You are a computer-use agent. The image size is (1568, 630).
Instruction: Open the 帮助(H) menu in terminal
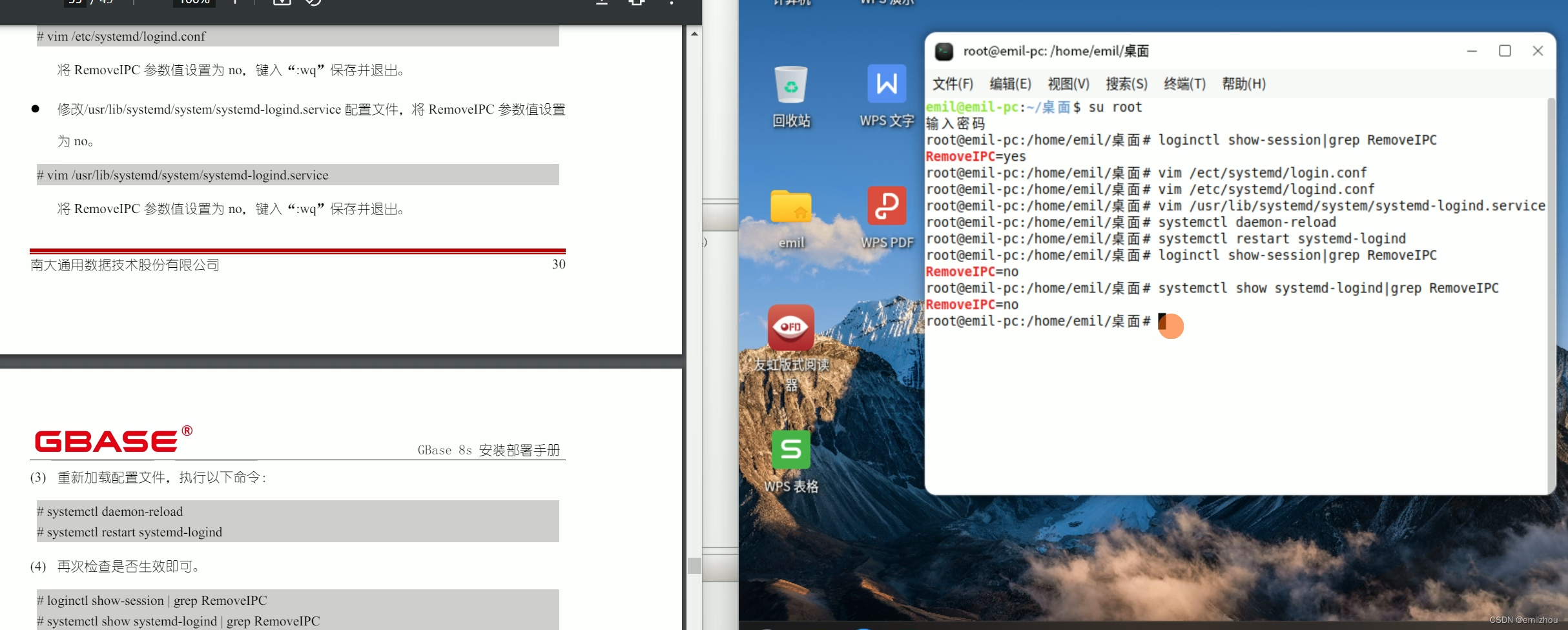pos(1244,84)
